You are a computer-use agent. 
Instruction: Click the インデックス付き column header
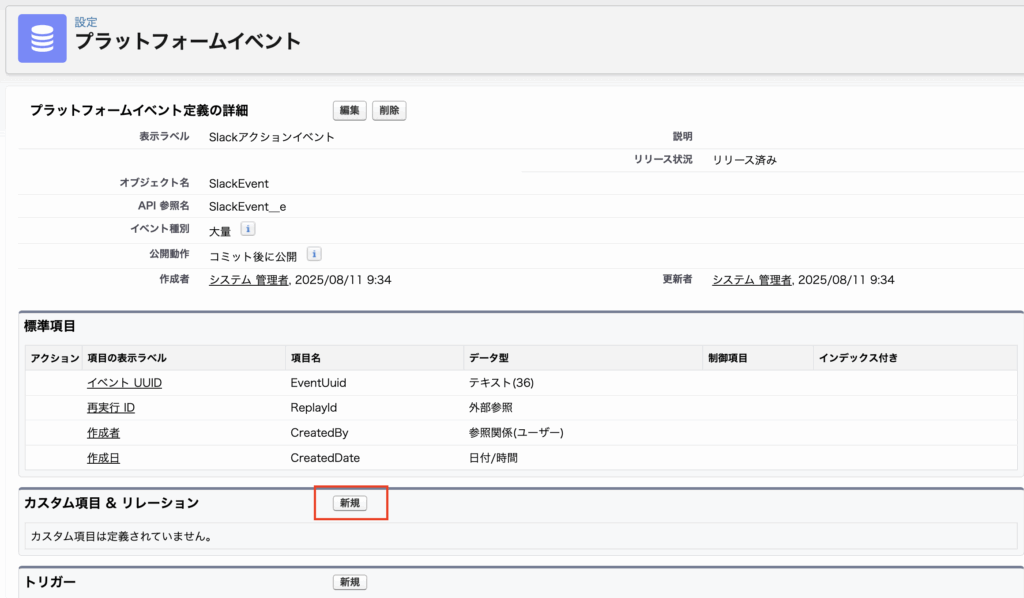[857, 358]
